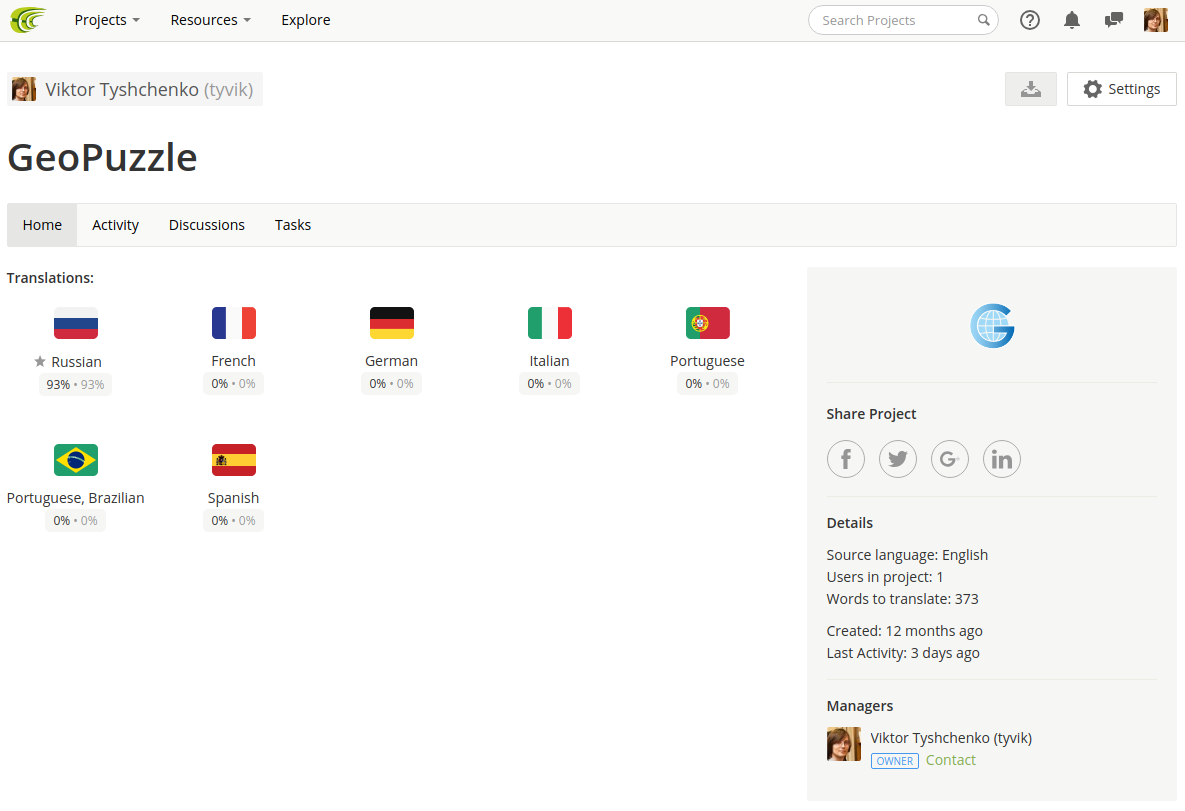Screen dimensions: 1185x811
Task: Click the Spanish 0% progress badge
Action: pyautogui.click(x=234, y=521)
